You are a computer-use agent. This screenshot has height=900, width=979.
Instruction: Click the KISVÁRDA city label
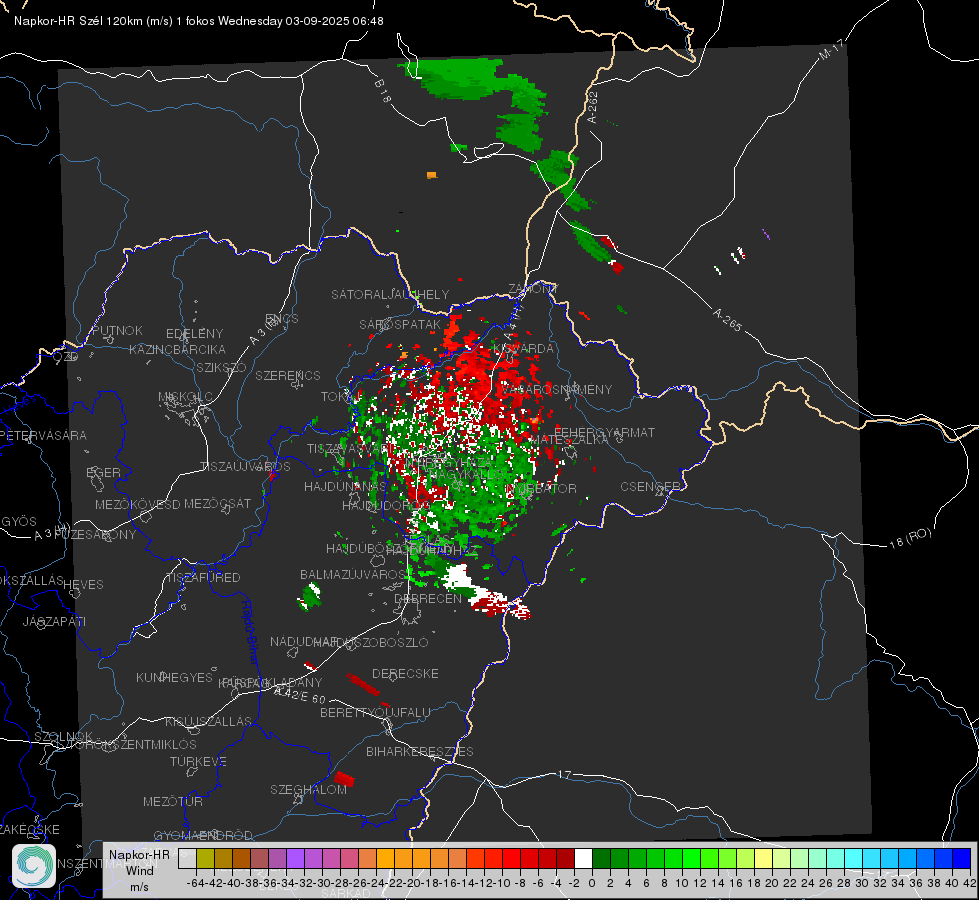(x=524, y=348)
